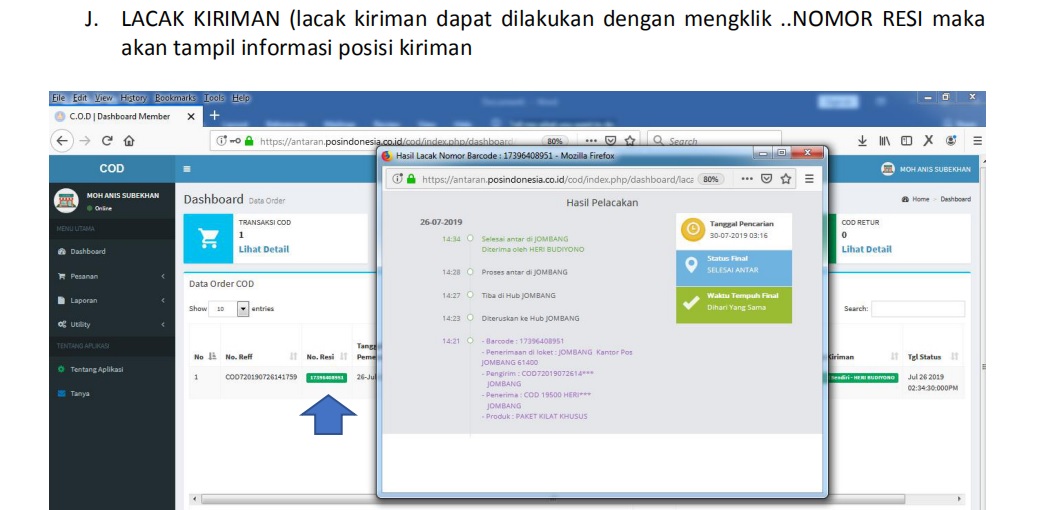This screenshot has width=1055, height=510.
Task: Open the Firefox account icon in toolbar
Action: point(951,141)
